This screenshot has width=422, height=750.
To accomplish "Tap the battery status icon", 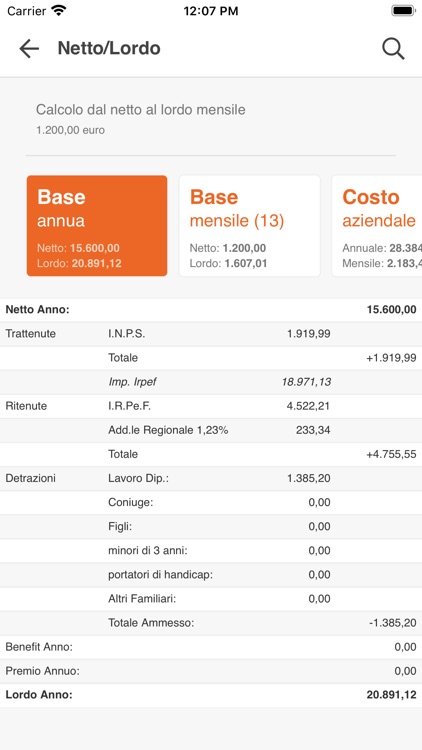I will pos(403,11).
